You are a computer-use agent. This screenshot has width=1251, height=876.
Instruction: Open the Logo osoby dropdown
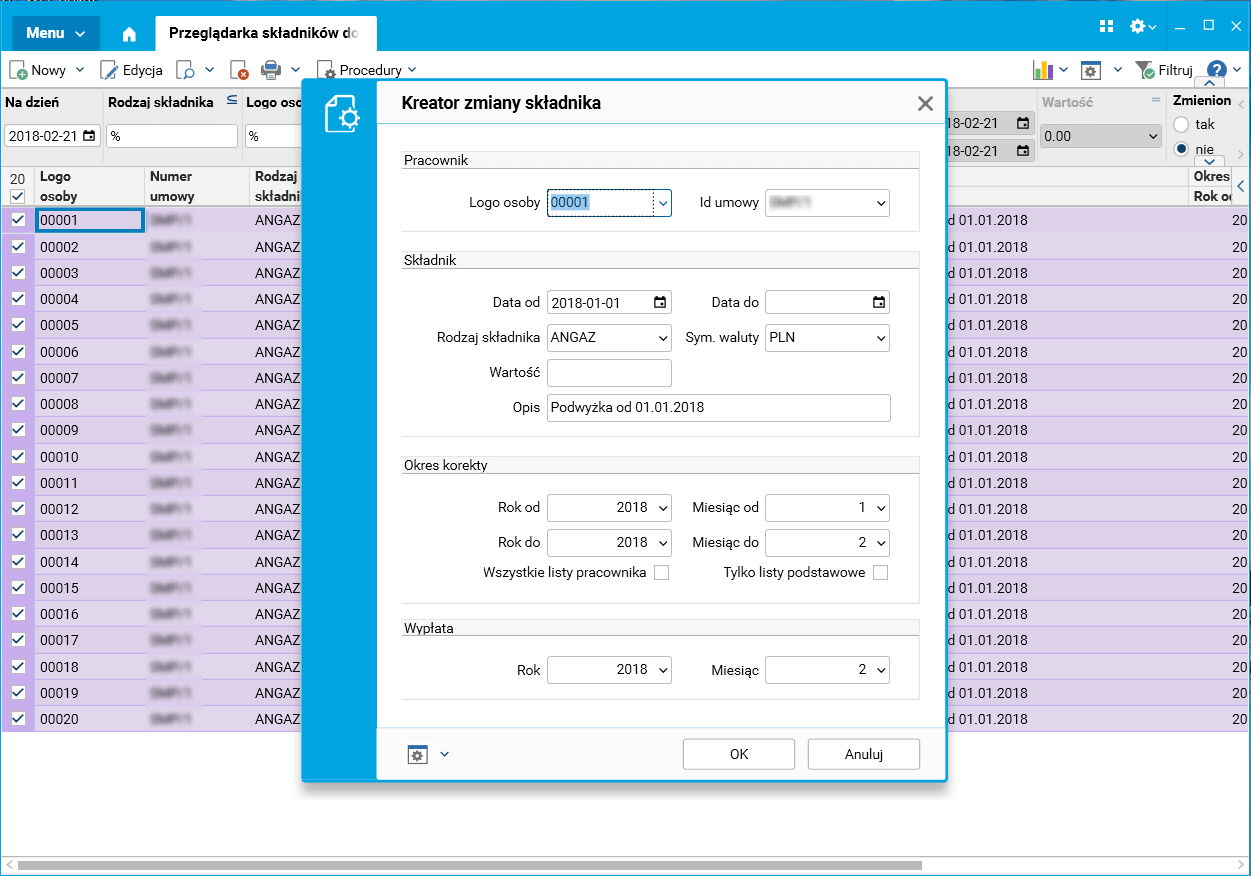662,203
